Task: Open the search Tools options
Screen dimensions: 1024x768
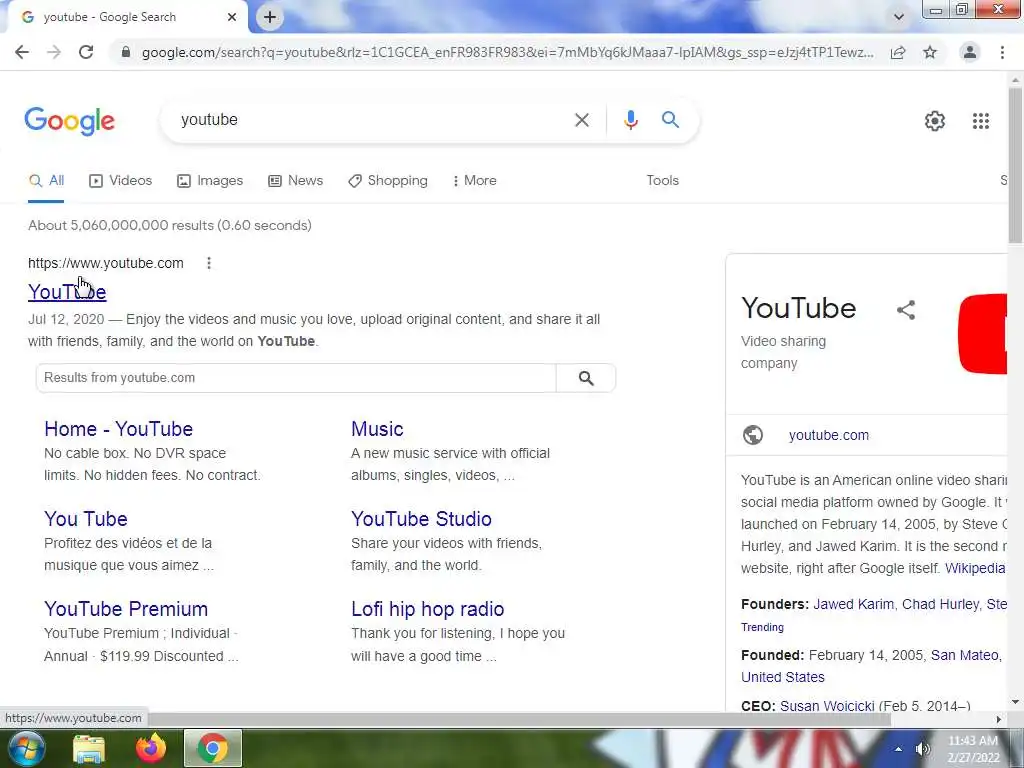Action: (662, 181)
